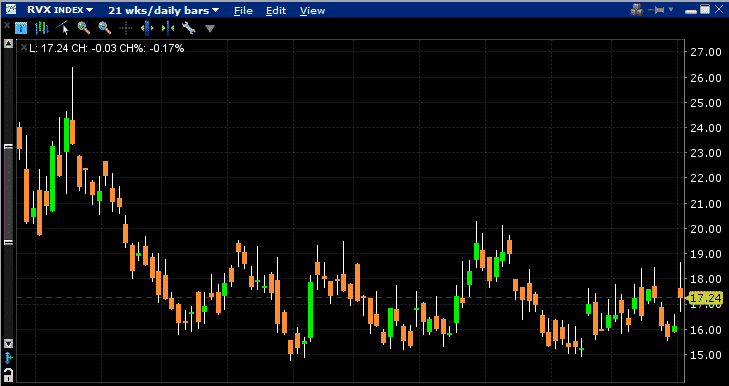The width and height of the screenshot is (729, 386).
Task: Click the yellow 17.24 current price tag
Action: (705, 298)
